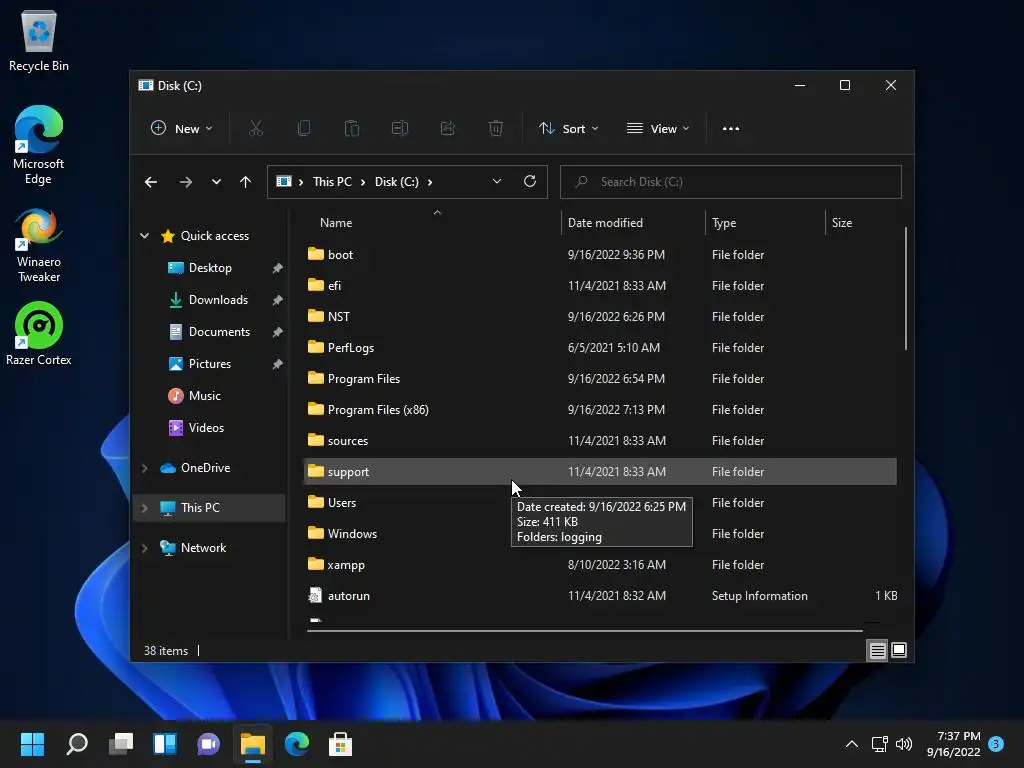Select the Program Files (x86) folder
Screen dimensions: 1024x768
tap(600, 409)
